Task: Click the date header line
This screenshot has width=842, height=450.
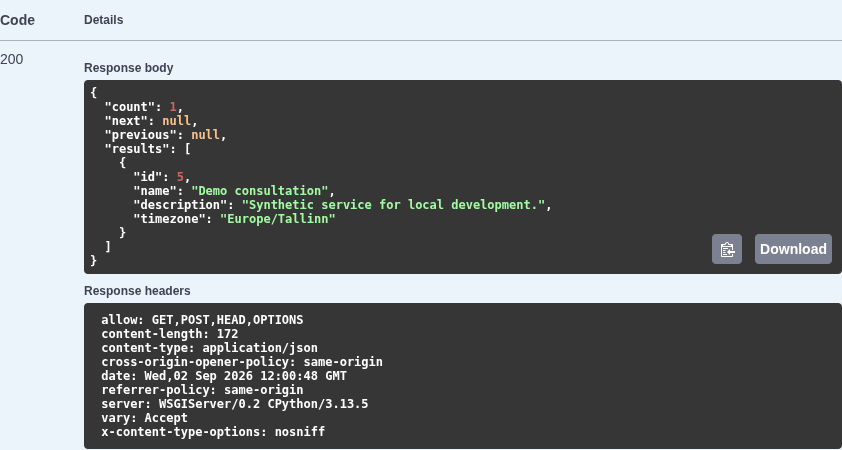Action: 224,376
